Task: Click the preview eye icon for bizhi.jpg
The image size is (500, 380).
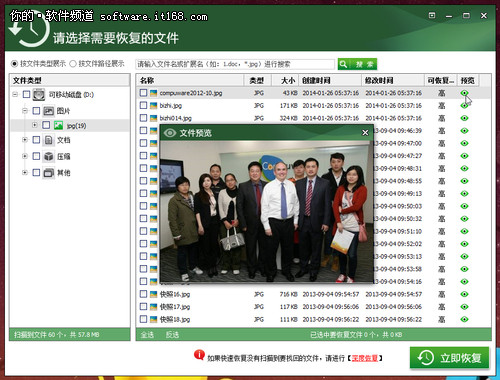Action: coord(464,106)
